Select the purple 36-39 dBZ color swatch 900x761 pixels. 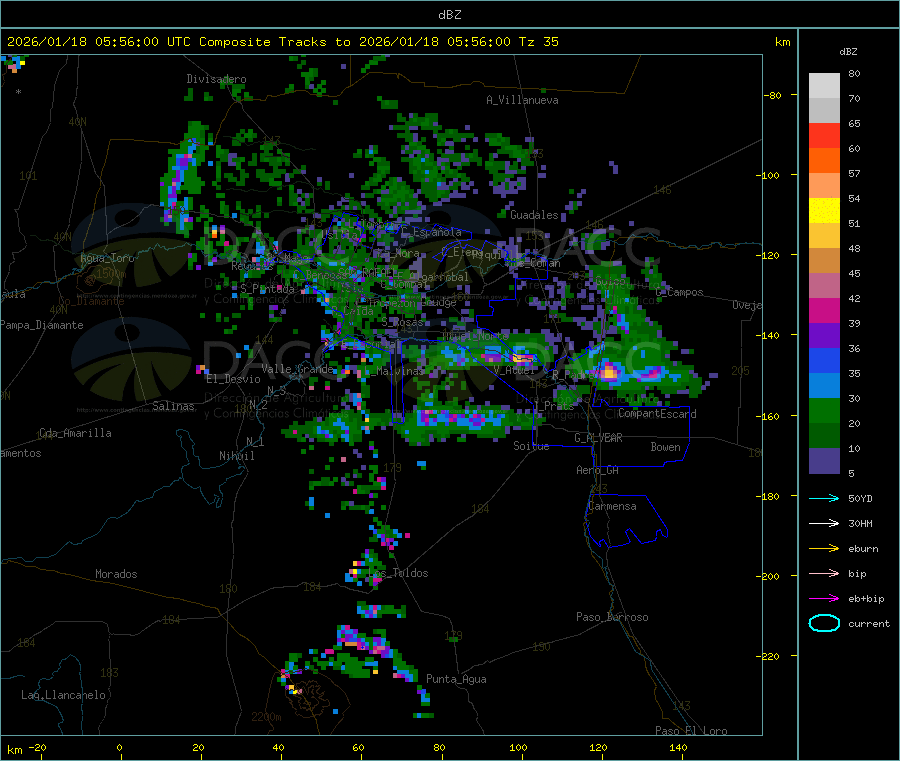824,336
